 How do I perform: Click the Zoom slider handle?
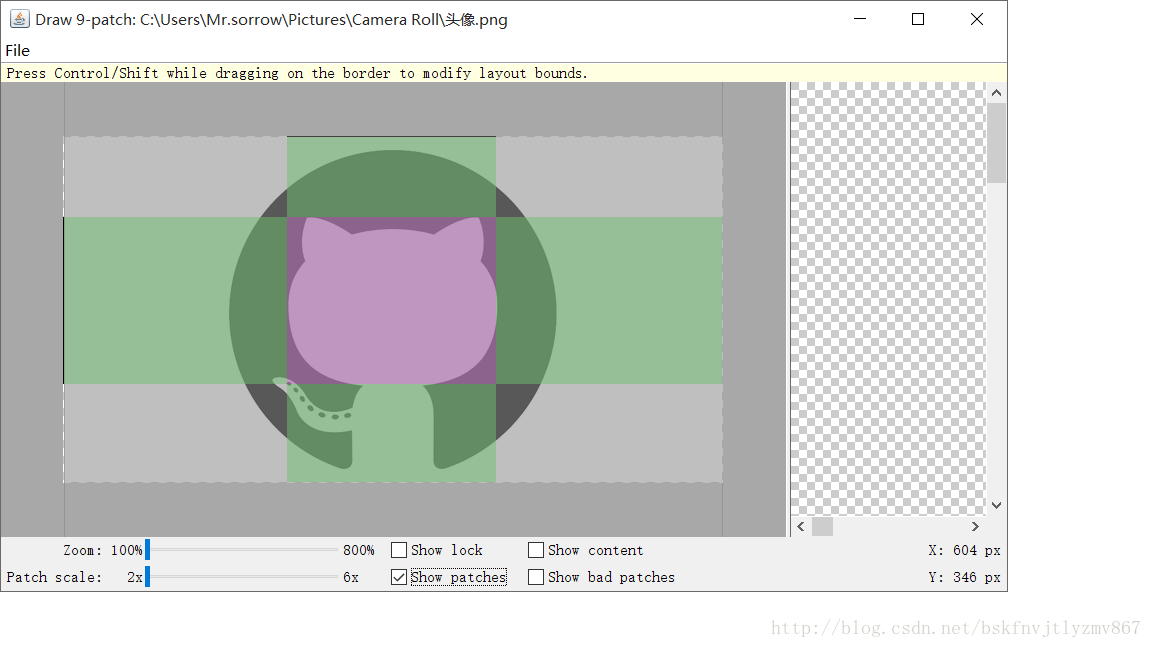[148, 550]
